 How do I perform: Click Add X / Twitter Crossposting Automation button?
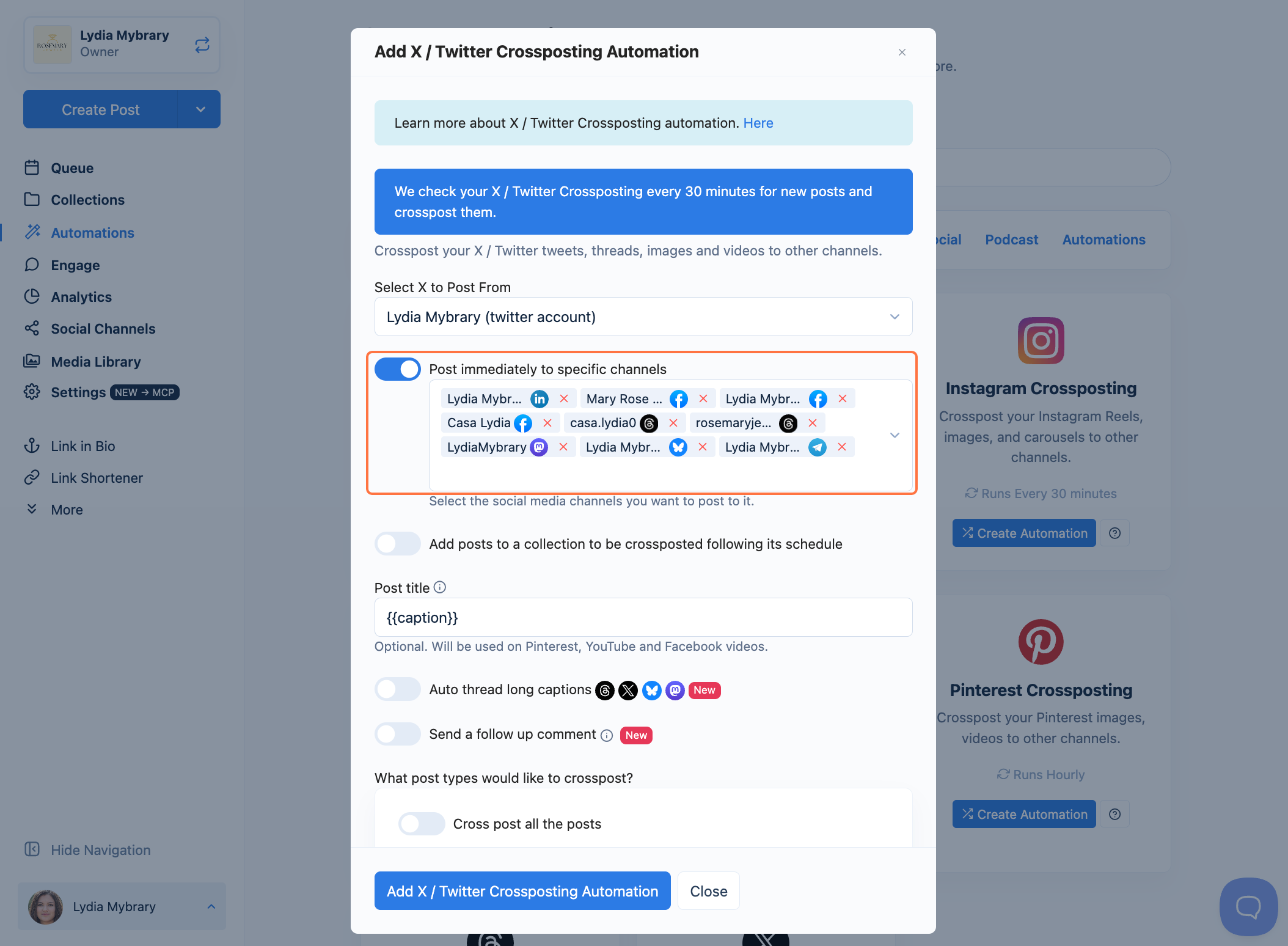click(x=522, y=891)
